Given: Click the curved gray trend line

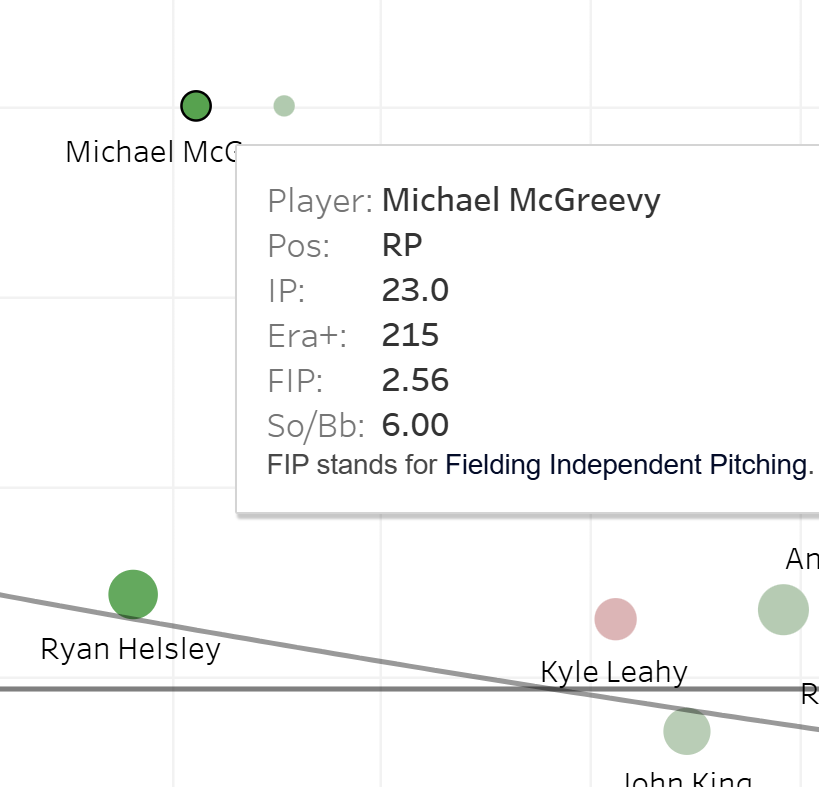Looking at the screenshot, I should (300, 648).
